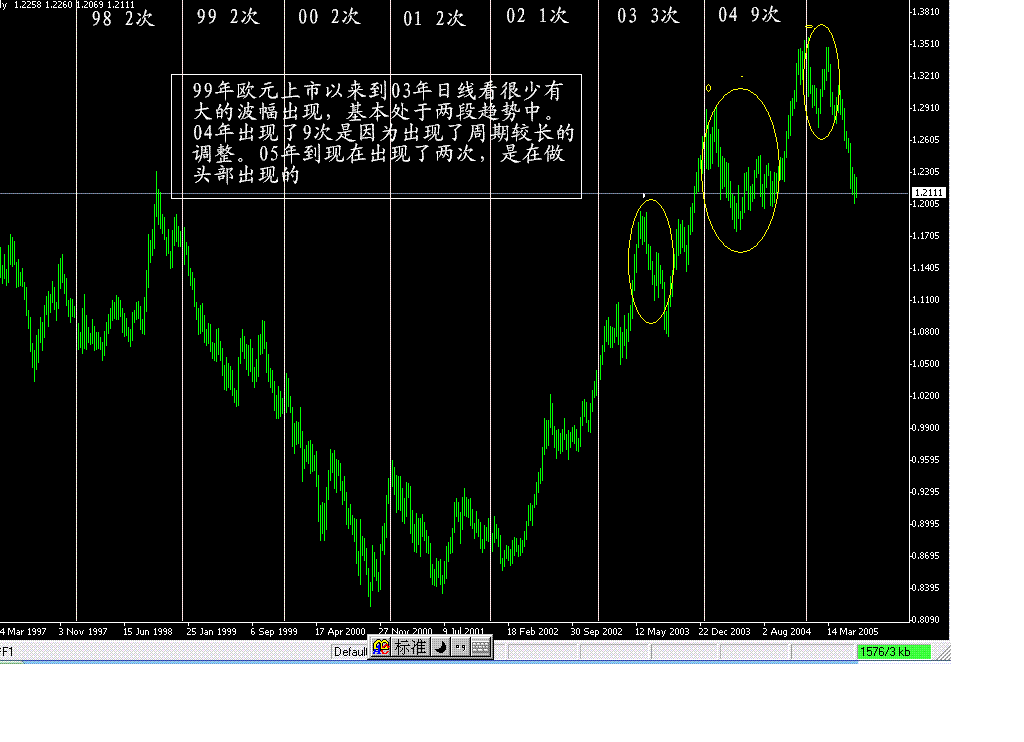Toggle the IME punctuation mode icon
This screenshot has height=742, width=1024.
pos(460,647)
